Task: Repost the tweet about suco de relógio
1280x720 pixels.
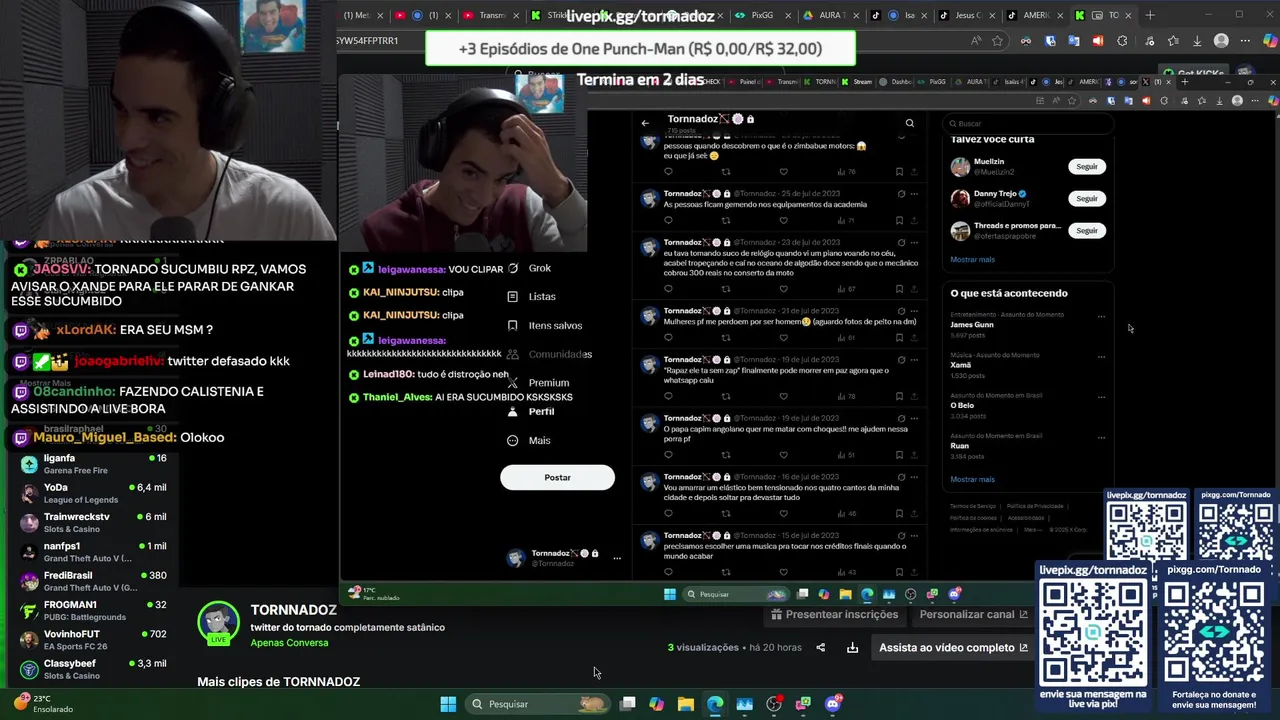Action: click(x=726, y=289)
